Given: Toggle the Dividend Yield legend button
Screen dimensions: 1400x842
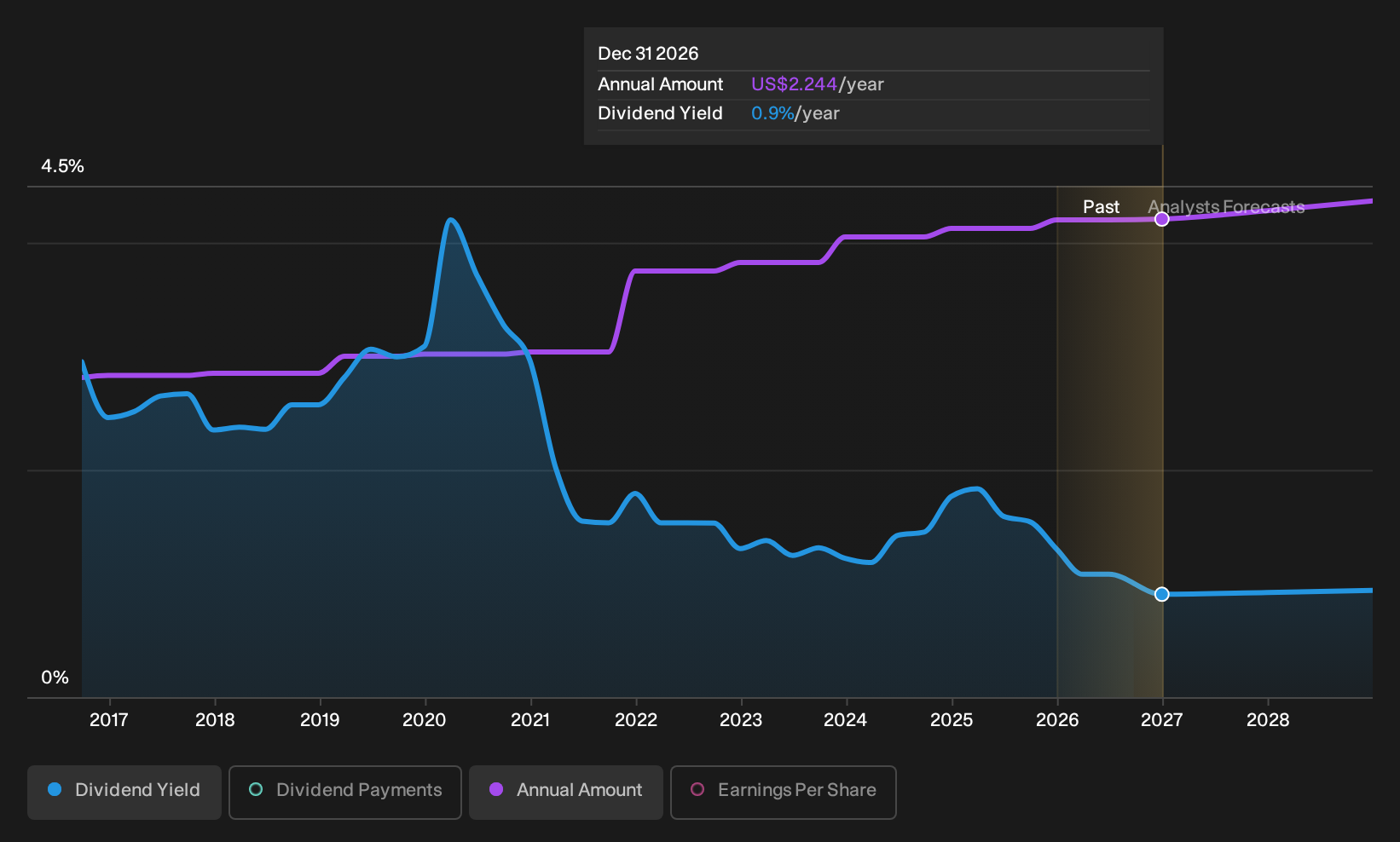Looking at the screenshot, I should (x=124, y=793).
